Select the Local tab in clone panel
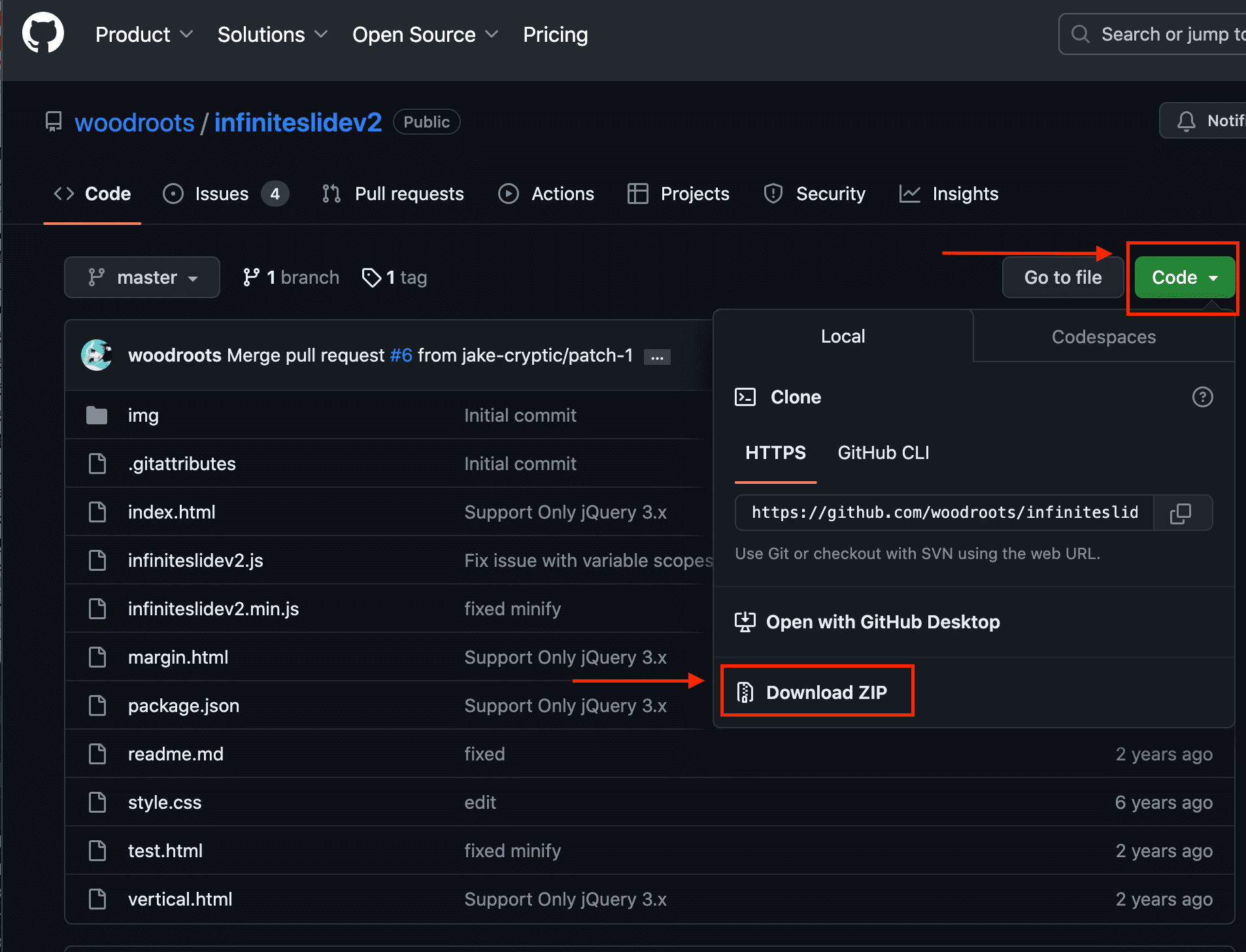Viewport: 1246px width, 952px height. [x=843, y=336]
